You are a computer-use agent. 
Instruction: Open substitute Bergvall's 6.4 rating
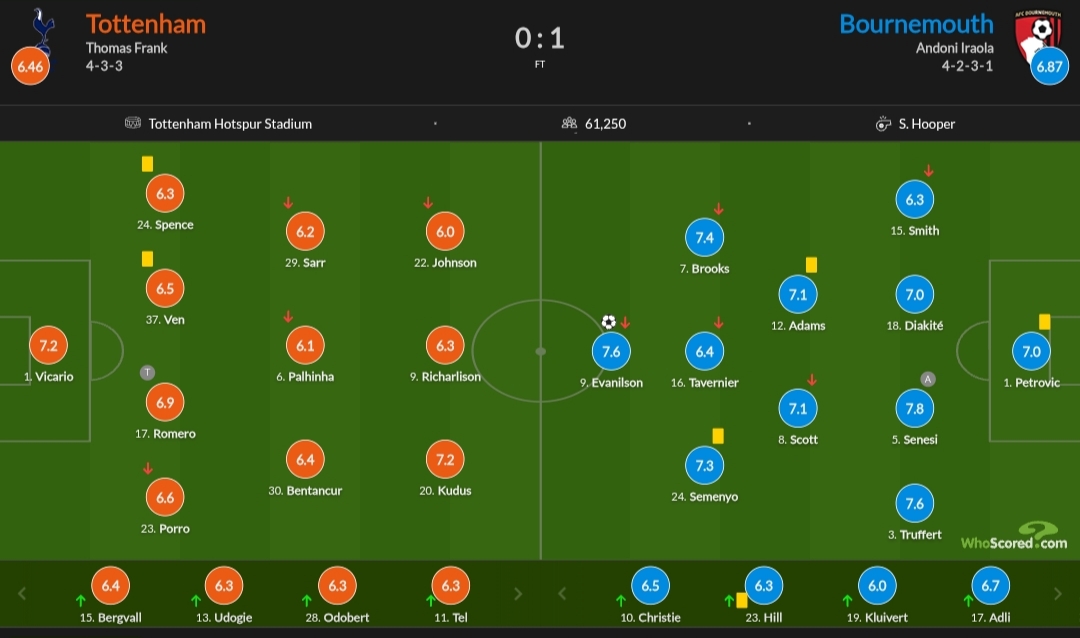[110, 586]
